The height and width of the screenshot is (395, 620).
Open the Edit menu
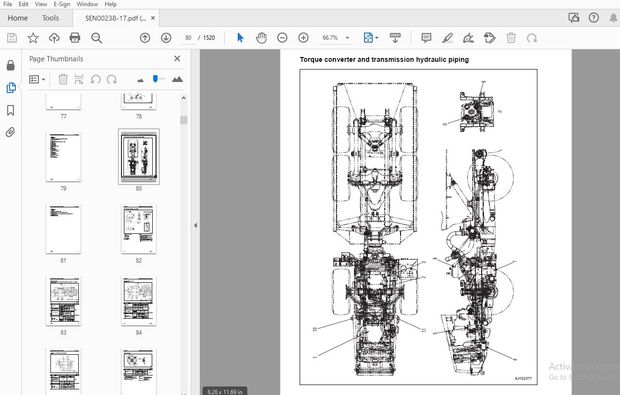pos(23,4)
